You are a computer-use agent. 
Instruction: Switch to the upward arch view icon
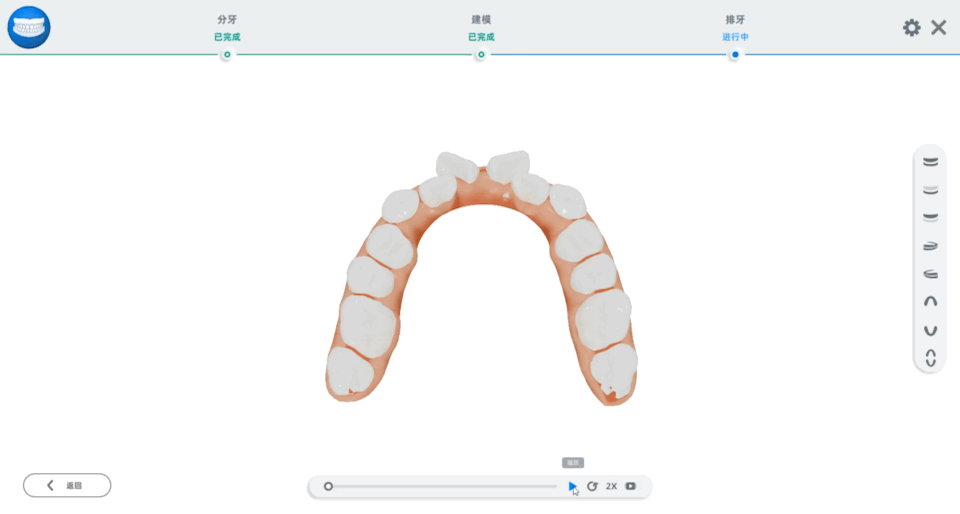tap(930, 301)
